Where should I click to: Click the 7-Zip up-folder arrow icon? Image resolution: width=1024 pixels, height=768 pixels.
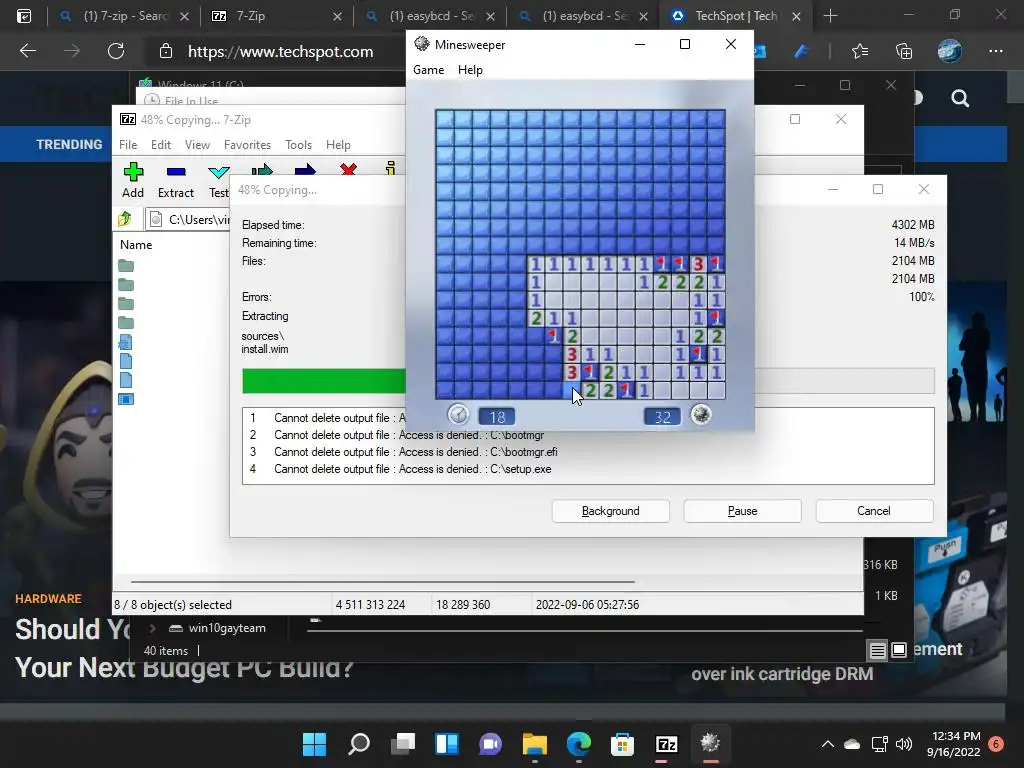click(x=125, y=219)
